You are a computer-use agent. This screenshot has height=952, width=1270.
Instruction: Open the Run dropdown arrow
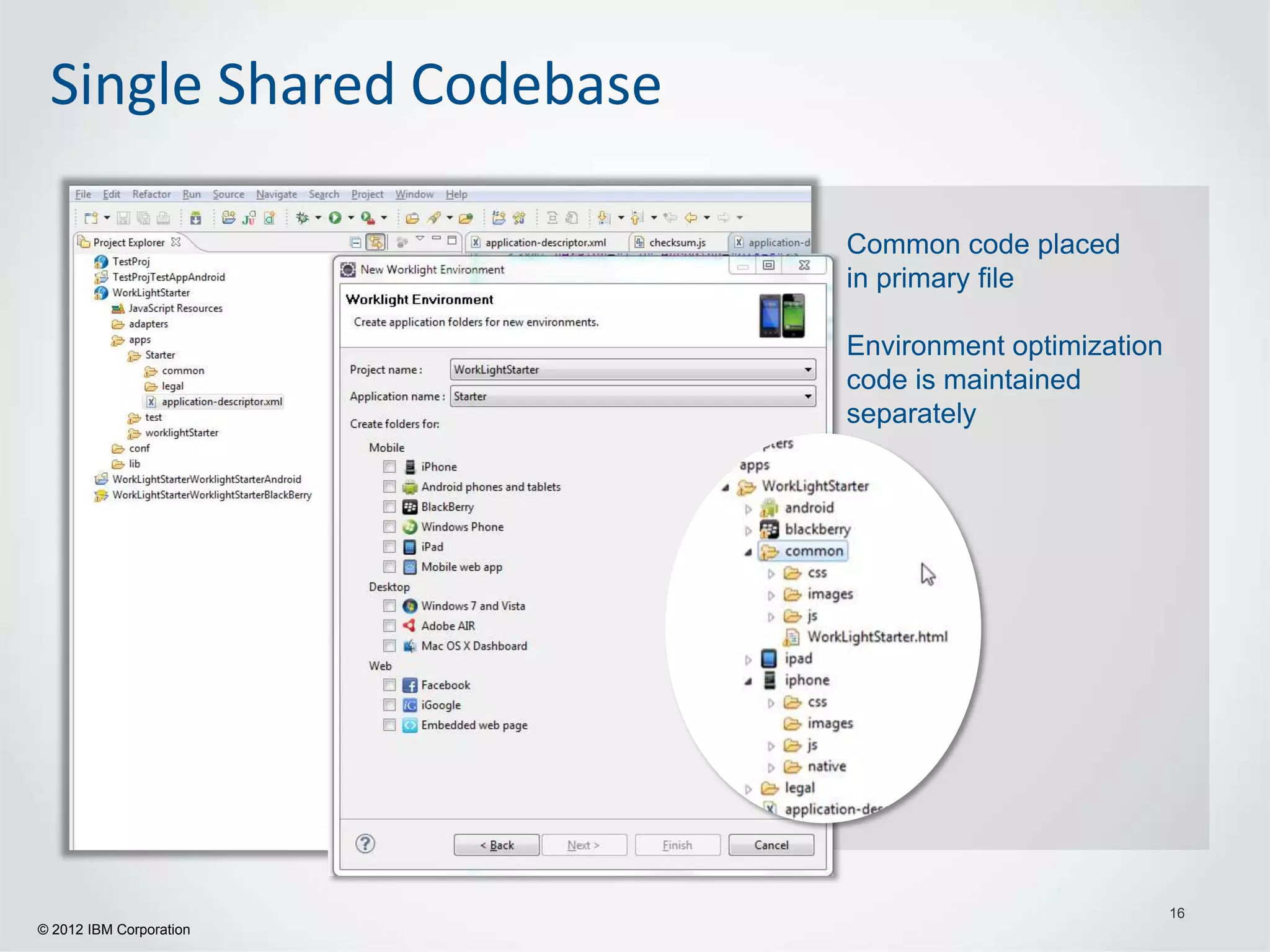(x=350, y=218)
